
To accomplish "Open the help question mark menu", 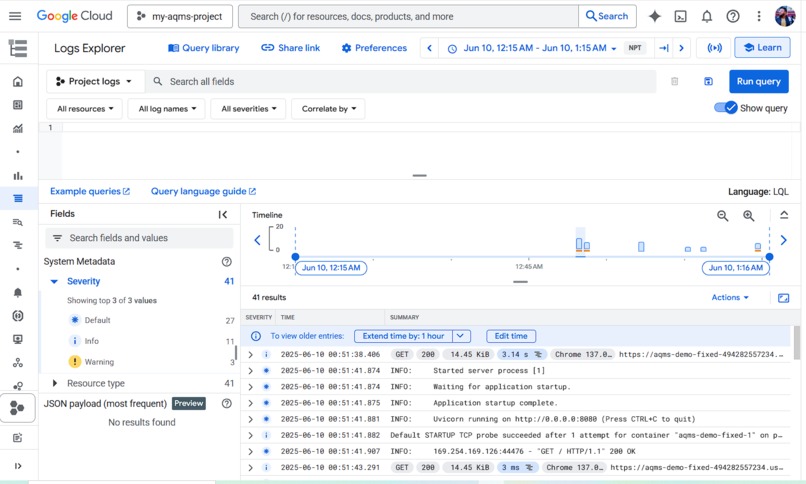I will coord(733,16).
